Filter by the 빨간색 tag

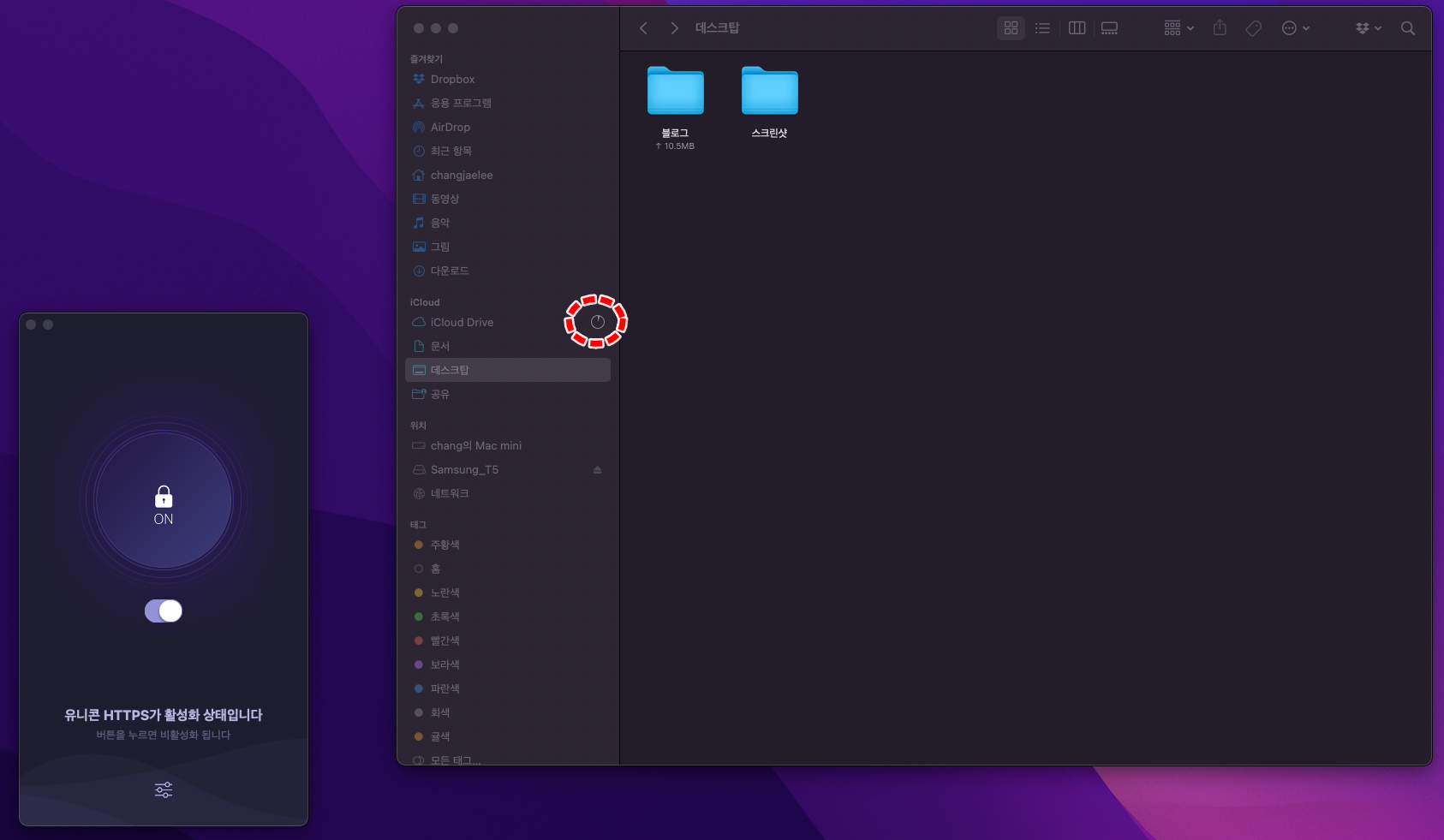[508, 640]
